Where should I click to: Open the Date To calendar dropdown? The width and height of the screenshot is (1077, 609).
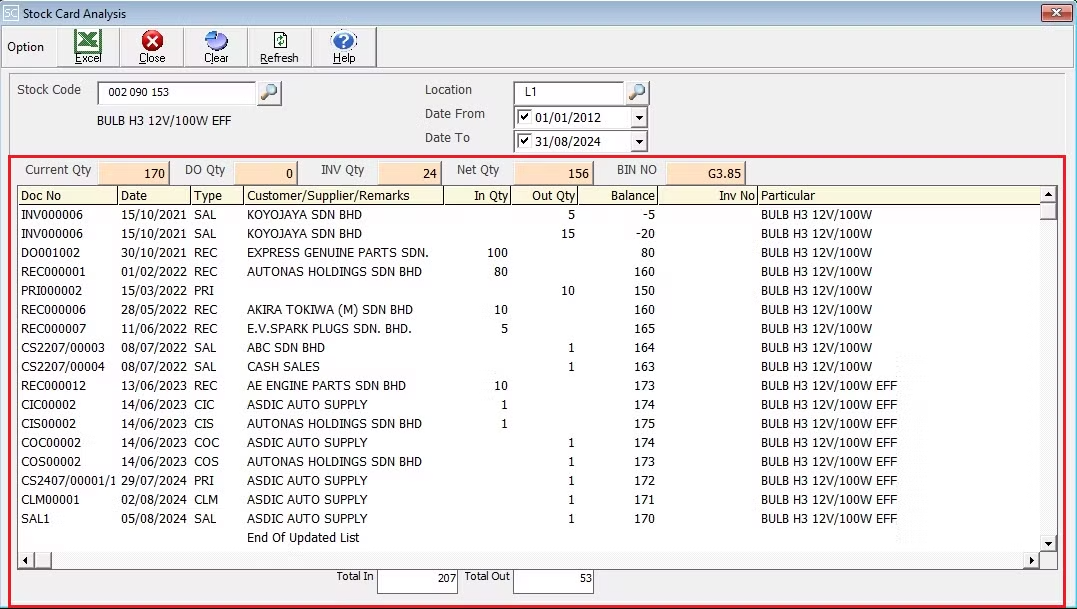(x=639, y=141)
